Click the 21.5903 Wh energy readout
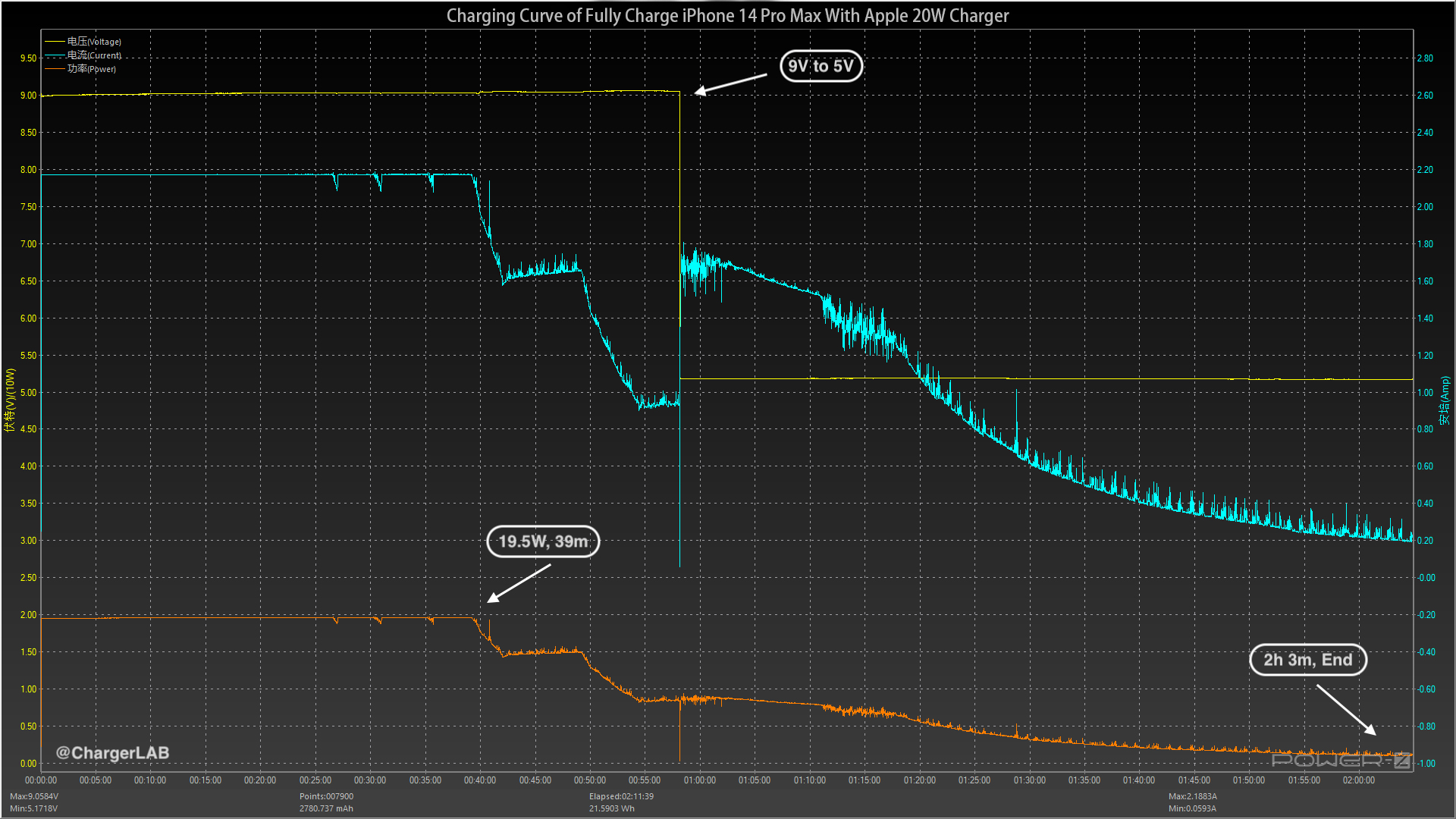Image resolution: width=1456 pixels, height=819 pixels. pos(612,808)
